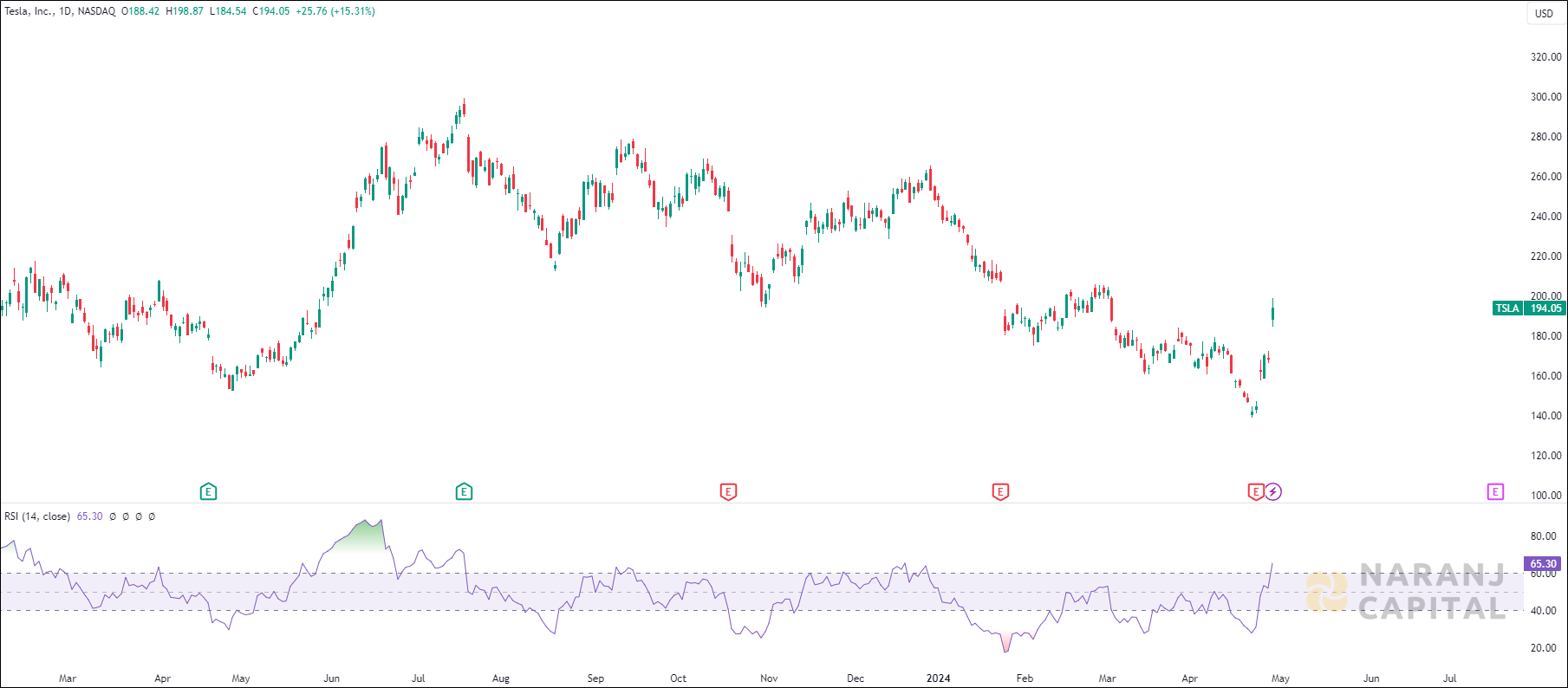The height and width of the screenshot is (688, 1568).
Task: Click the purple lightning bolt event icon
Action: [1273, 492]
